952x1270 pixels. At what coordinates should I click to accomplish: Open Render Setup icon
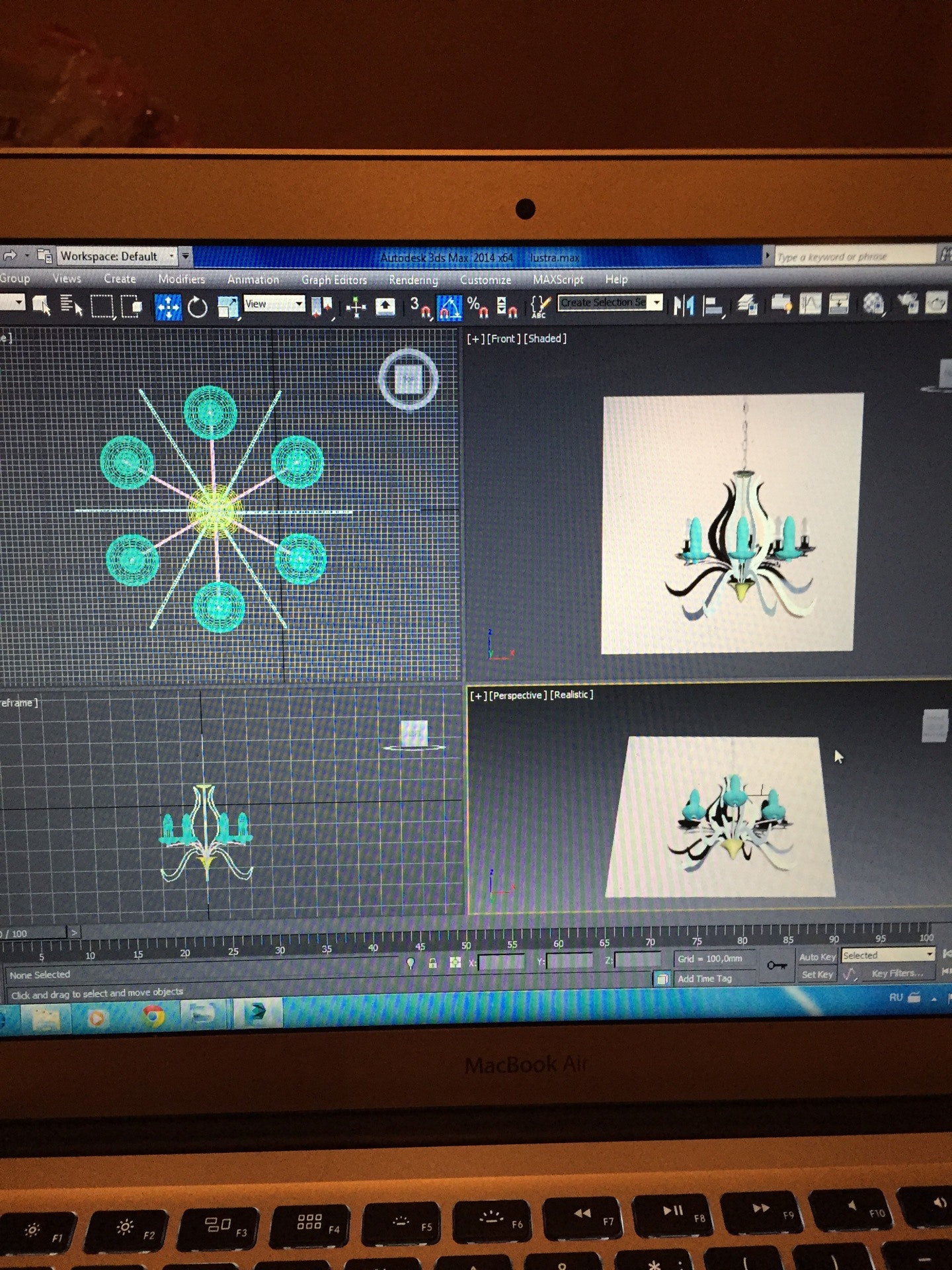(908, 304)
